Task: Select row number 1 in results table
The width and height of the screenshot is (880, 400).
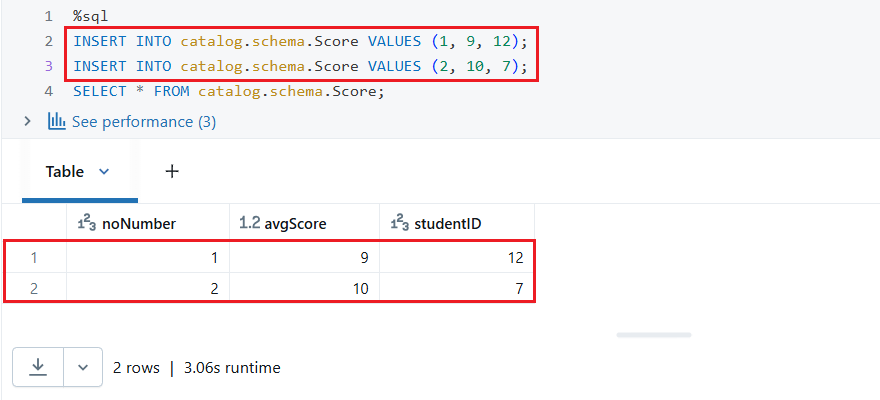Action: click(34, 257)
